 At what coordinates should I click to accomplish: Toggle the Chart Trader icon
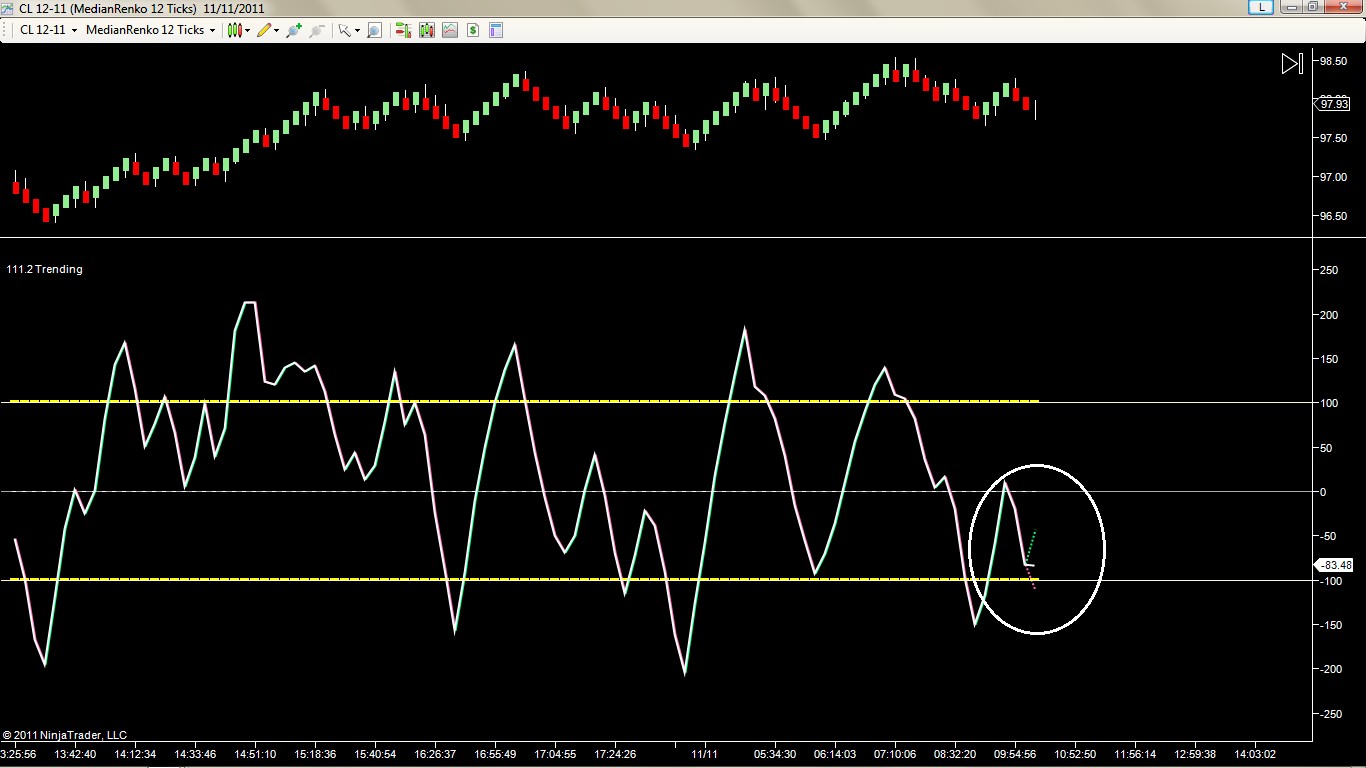404,30
